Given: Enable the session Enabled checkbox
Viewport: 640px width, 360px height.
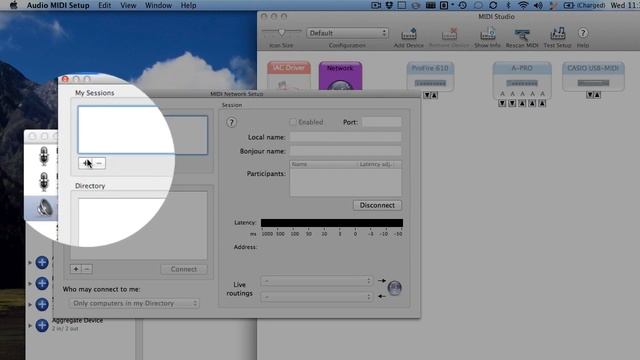Looking at the screenshot, I should pyautogui.click(x=293, y=122).
